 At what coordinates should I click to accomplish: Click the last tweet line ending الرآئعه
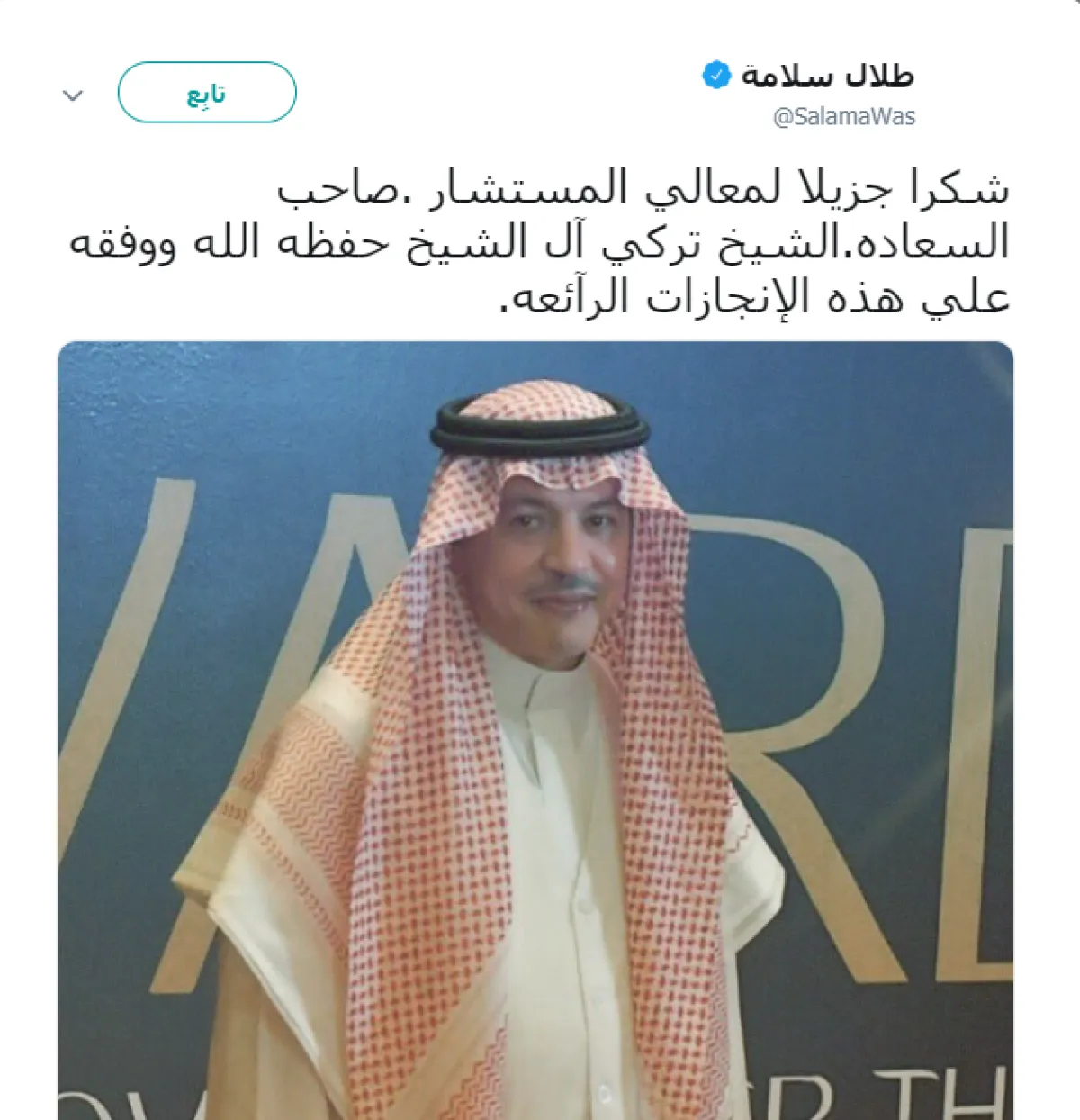click(754, 297)
